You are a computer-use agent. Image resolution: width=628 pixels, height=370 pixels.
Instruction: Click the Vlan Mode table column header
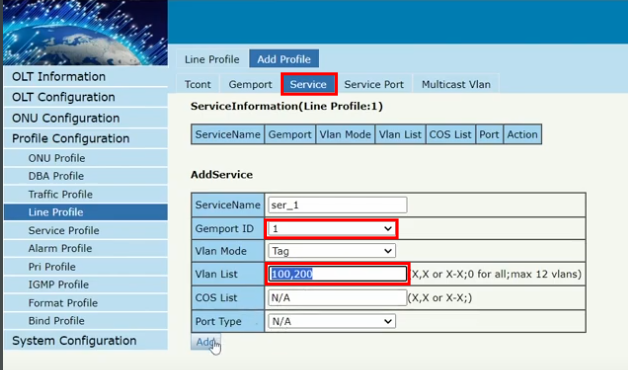[x=345, y=134]
